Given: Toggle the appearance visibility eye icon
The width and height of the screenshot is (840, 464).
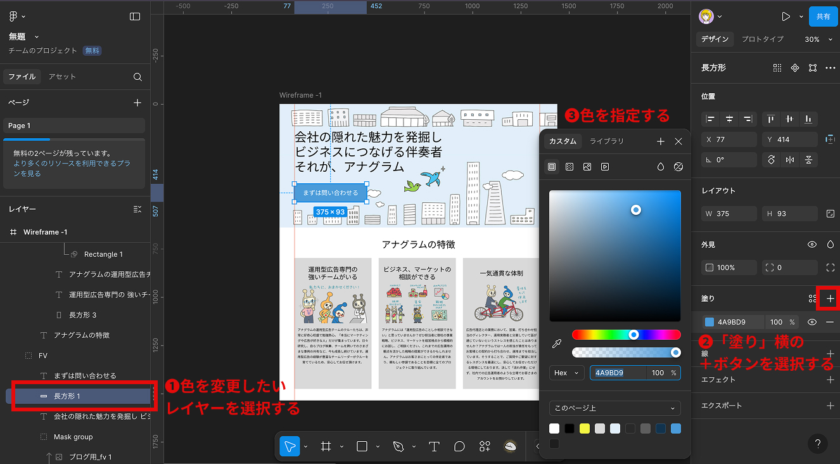Looking at the screenshot, I should (x=812, y=244).
